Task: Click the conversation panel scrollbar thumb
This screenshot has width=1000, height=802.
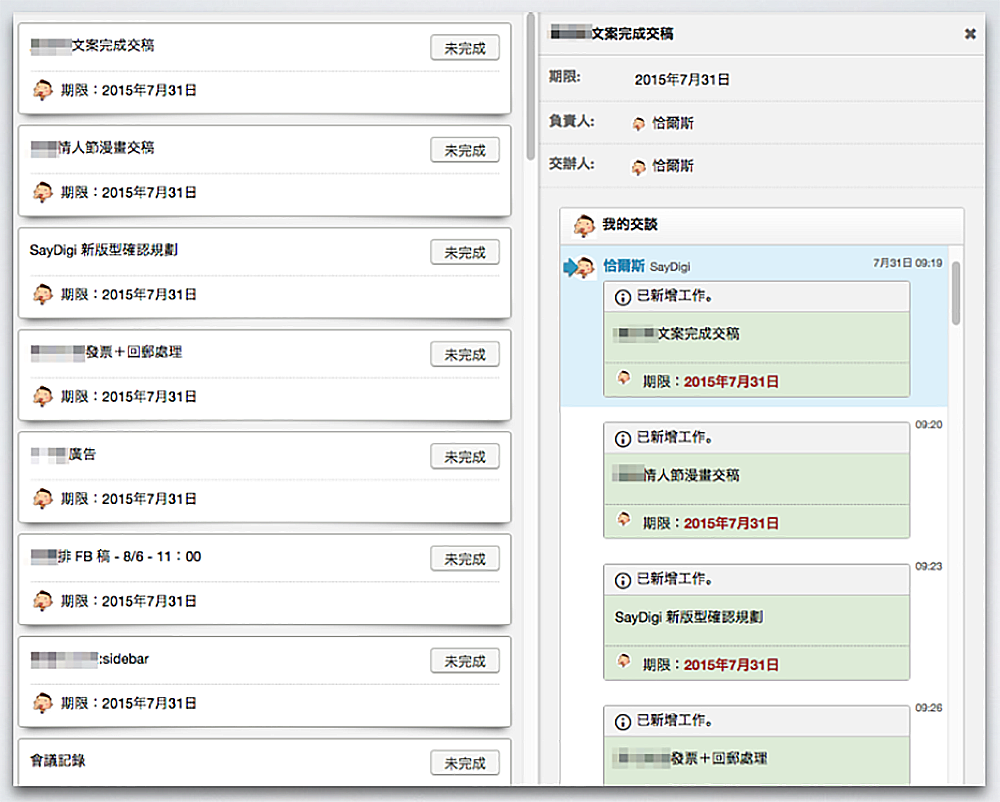Action: [956, 292]
